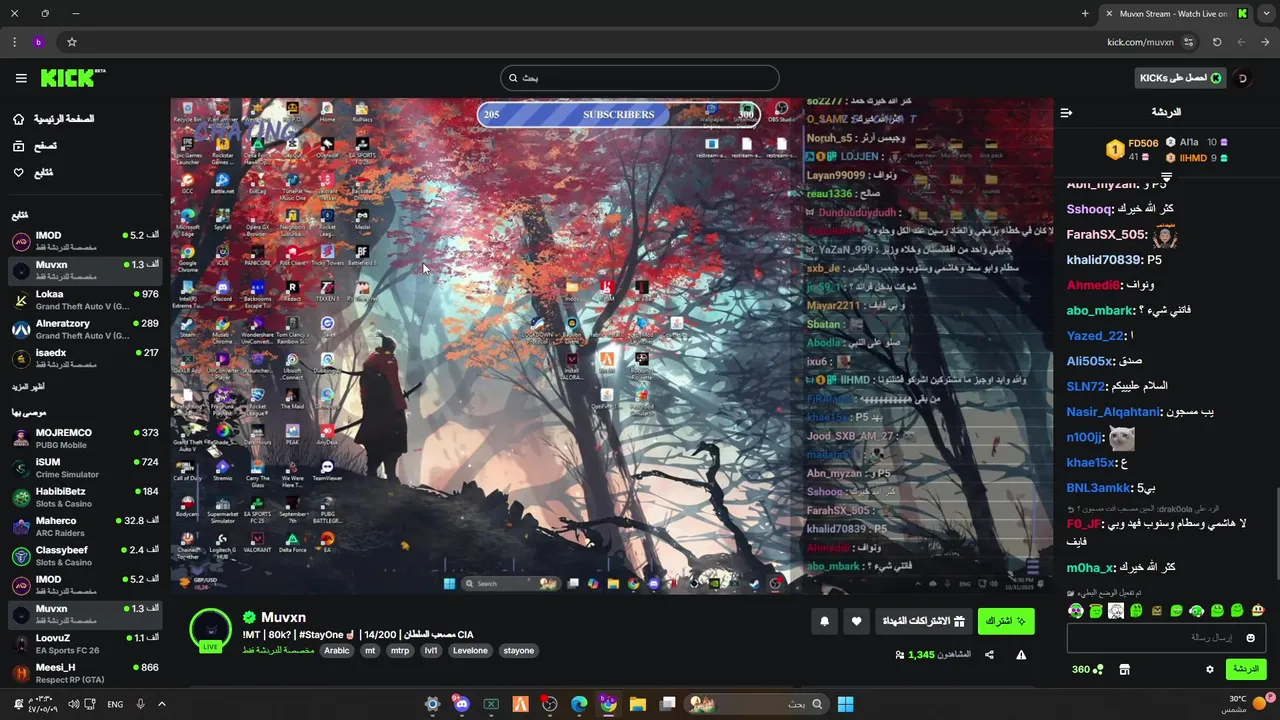This screenshot has height=720, width=1280.
Task: Click the Windows Start button on taskbar
Action: pyautogui.click(x=845, y=704)
